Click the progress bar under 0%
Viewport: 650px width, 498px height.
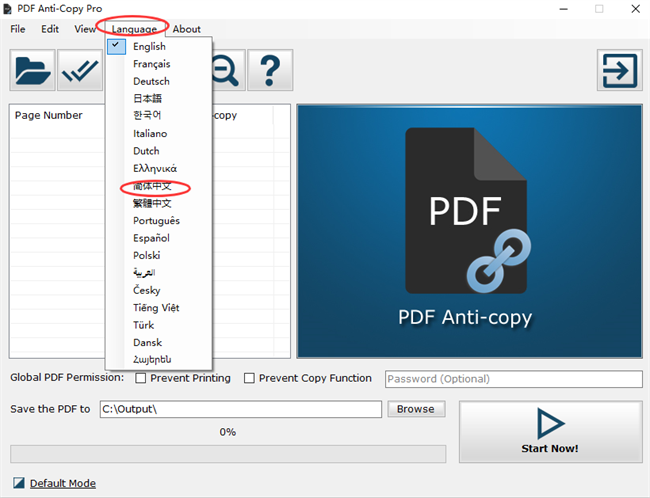(228, 454)
